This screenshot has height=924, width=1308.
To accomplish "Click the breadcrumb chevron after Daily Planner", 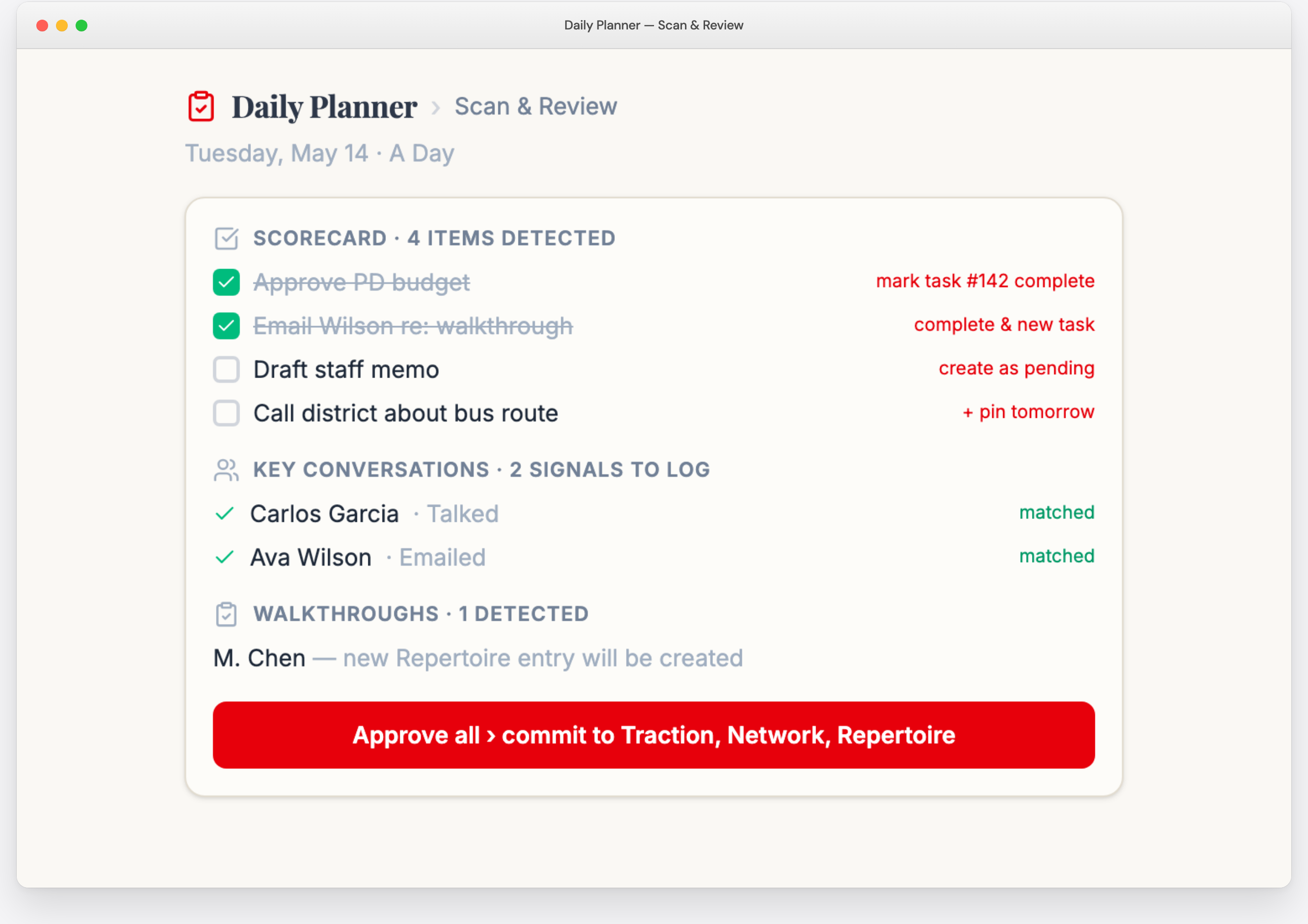I will (436, 107).
